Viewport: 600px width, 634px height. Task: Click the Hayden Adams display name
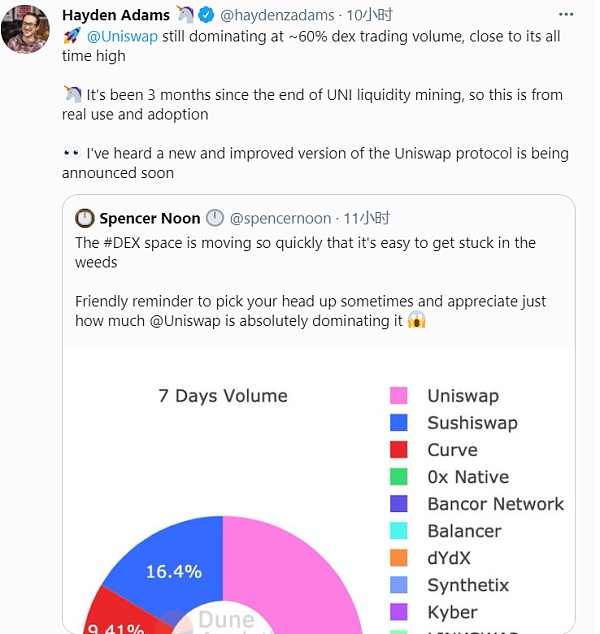pos(117,15)
